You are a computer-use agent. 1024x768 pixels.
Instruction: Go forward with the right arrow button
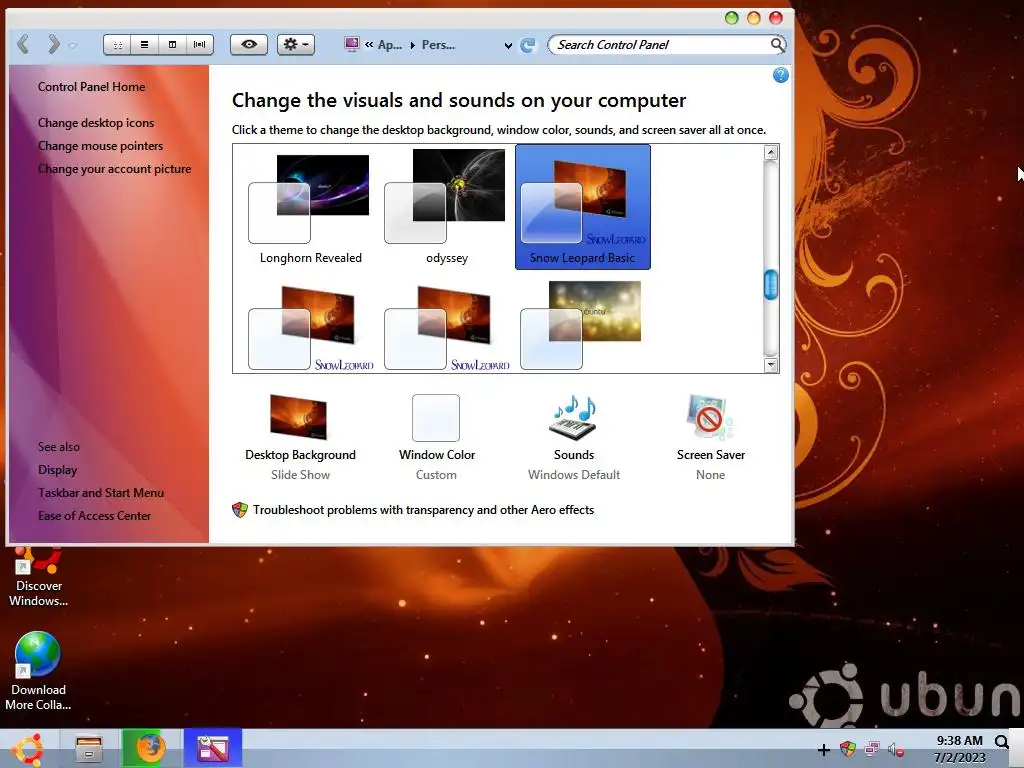coord(54,44)
